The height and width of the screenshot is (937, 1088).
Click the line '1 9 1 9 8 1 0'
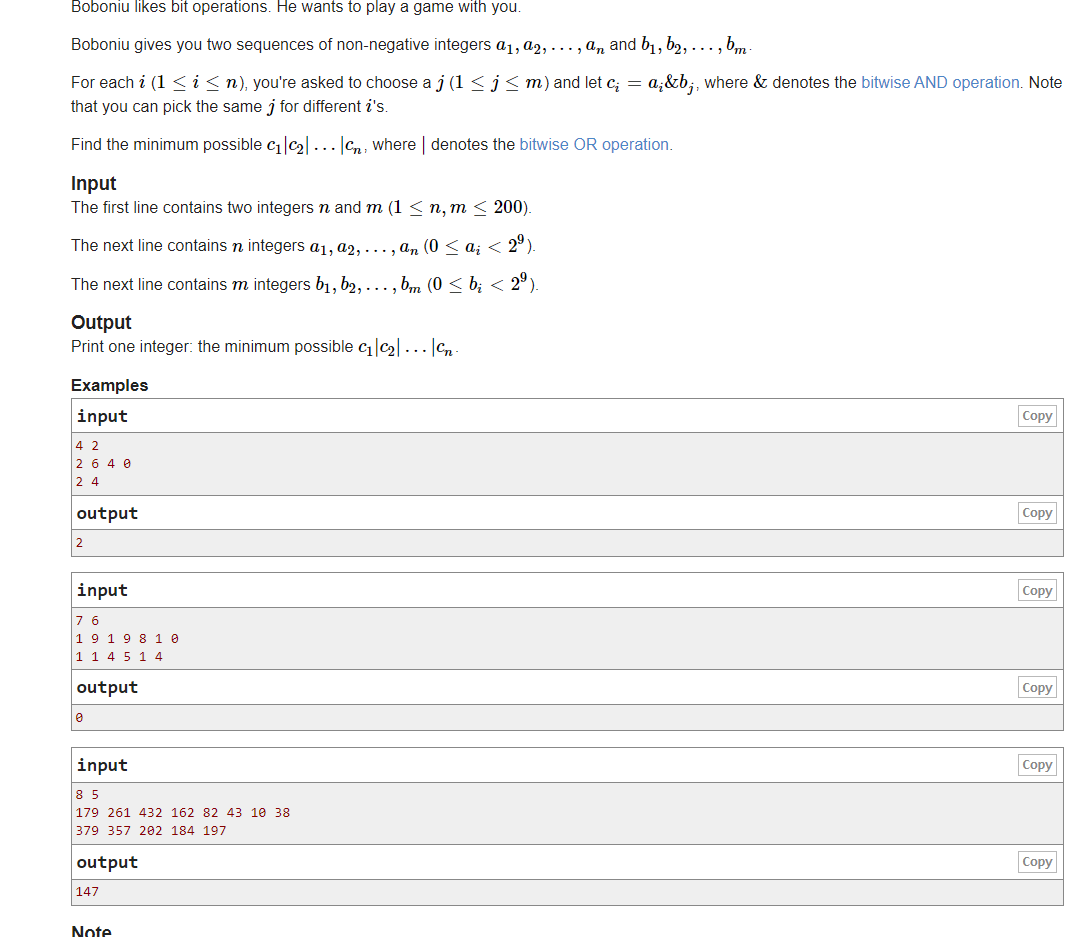point(127,639)
